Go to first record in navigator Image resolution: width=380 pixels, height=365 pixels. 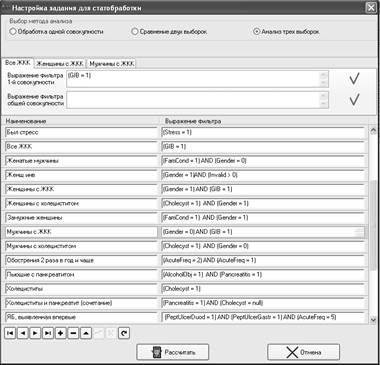pyautogui.click(x=10, y=333)
